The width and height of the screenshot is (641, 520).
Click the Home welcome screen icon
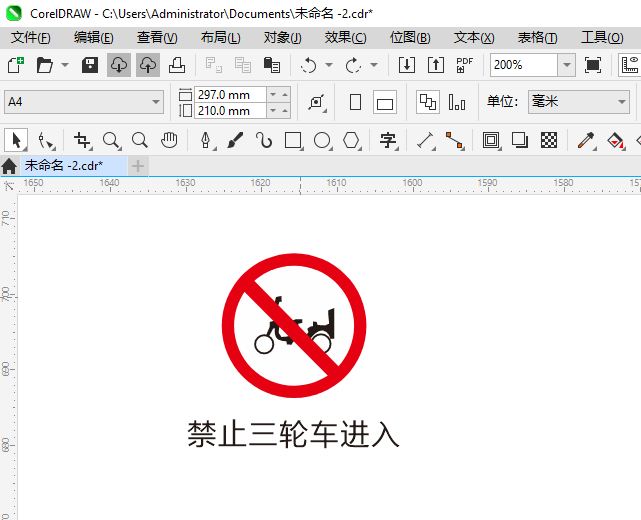pos(9,166)
